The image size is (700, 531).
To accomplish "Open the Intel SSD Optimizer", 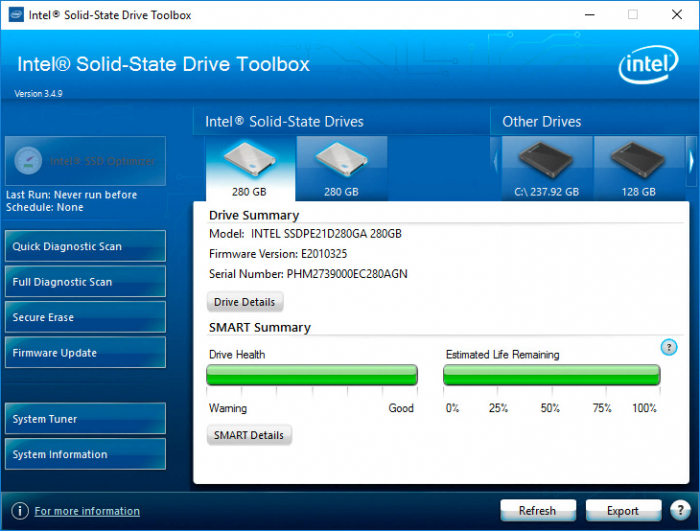I will [85, 161].
